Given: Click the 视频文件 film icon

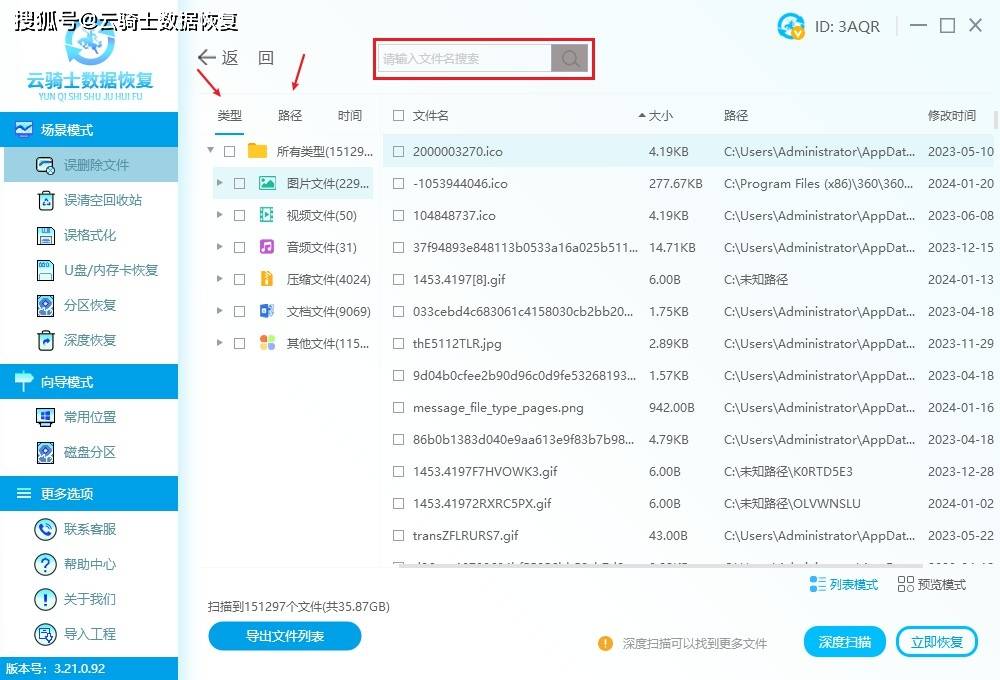Looking at the screenshot, I should click(x=267, y=215).
